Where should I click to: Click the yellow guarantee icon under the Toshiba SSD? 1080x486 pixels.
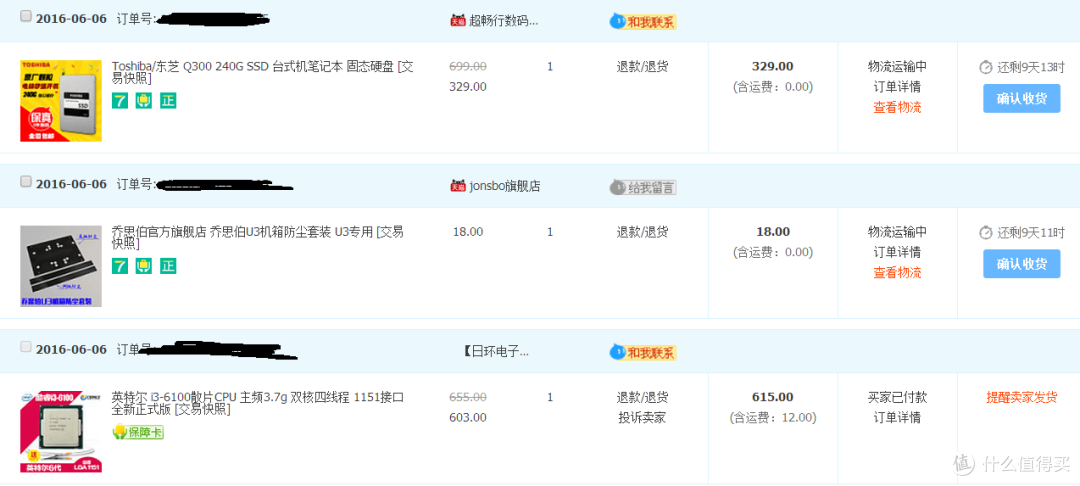[x=144, y=101]
